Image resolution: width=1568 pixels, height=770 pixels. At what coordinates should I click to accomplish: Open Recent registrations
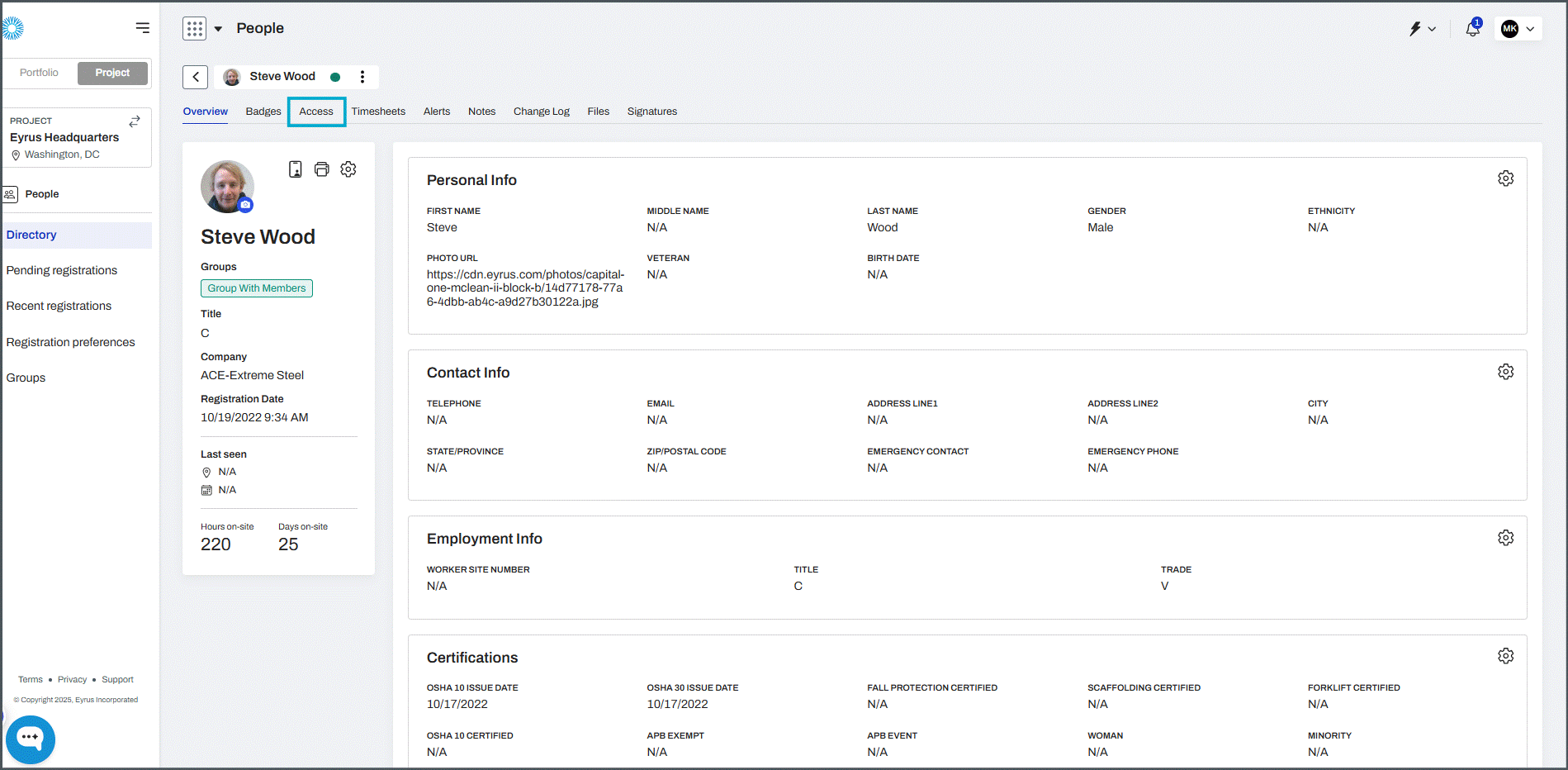(59, 306)
